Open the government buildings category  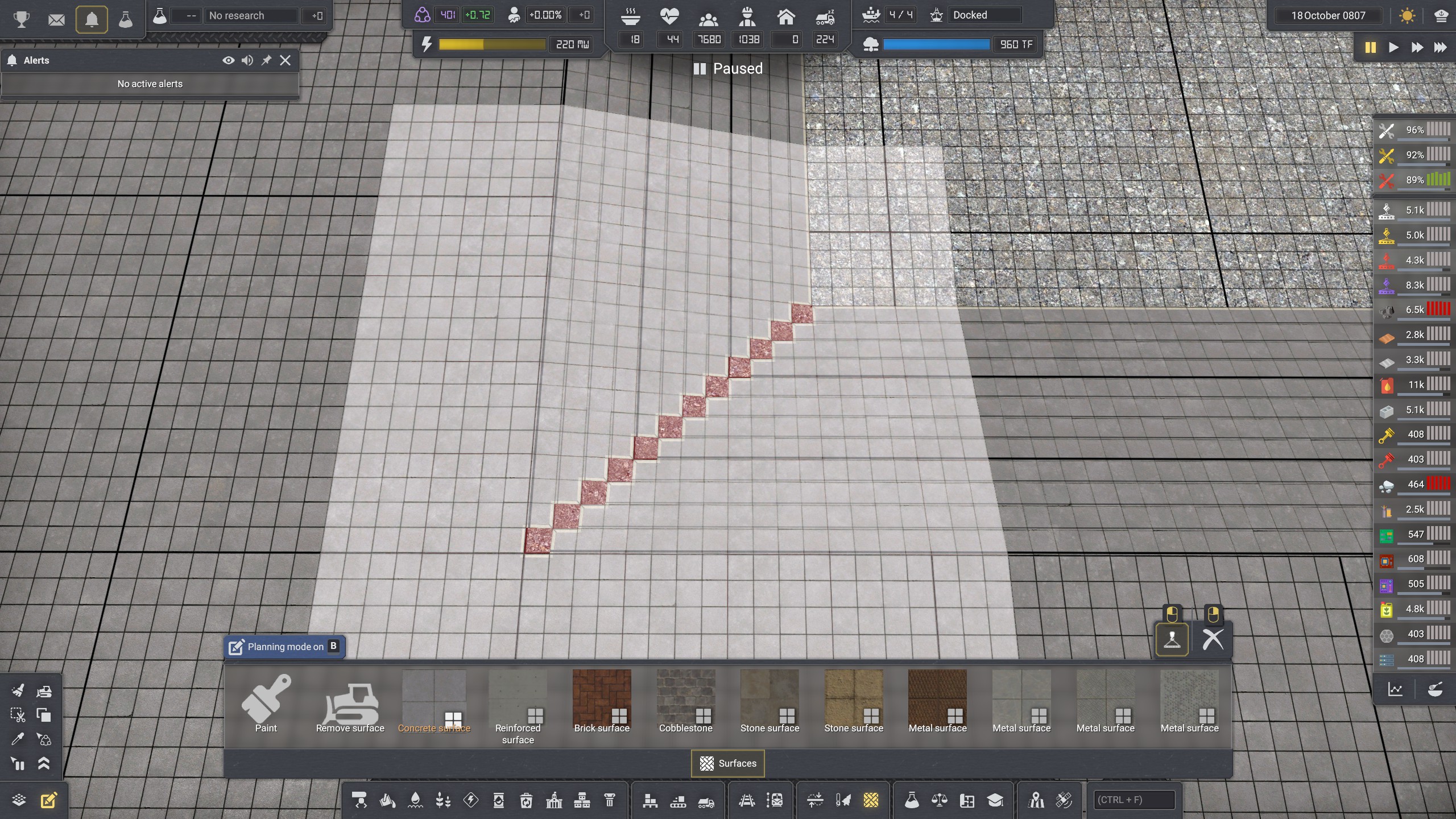click(554, 800)
